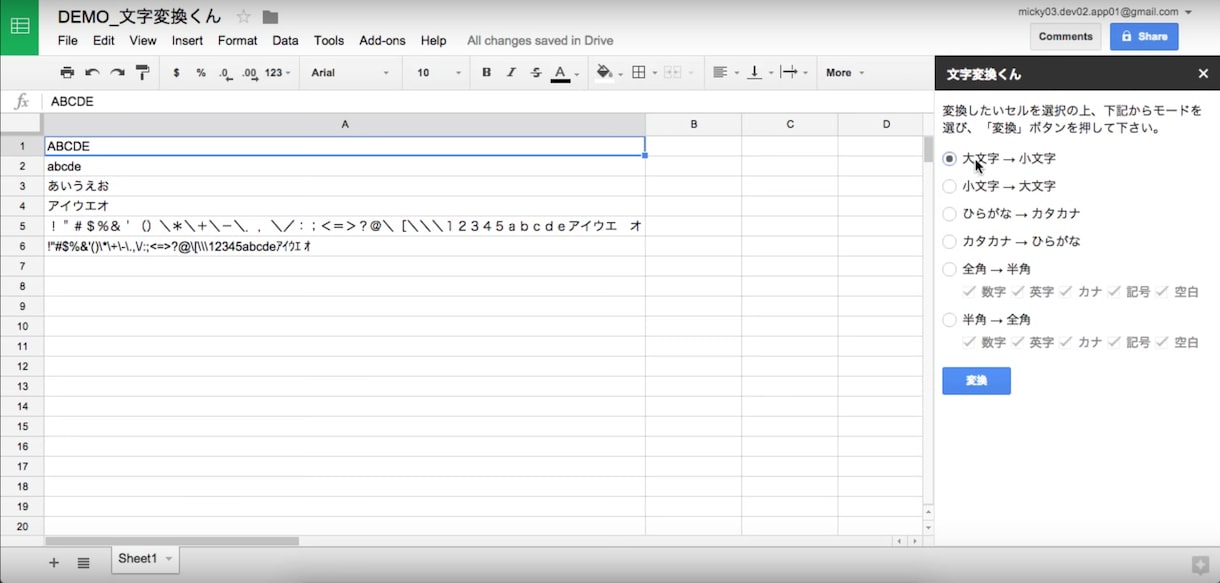The height and width of the screenshot is (583, 1220).
Task: Increase decimal places
Action: pyautogui.click(x=250, y=73)
